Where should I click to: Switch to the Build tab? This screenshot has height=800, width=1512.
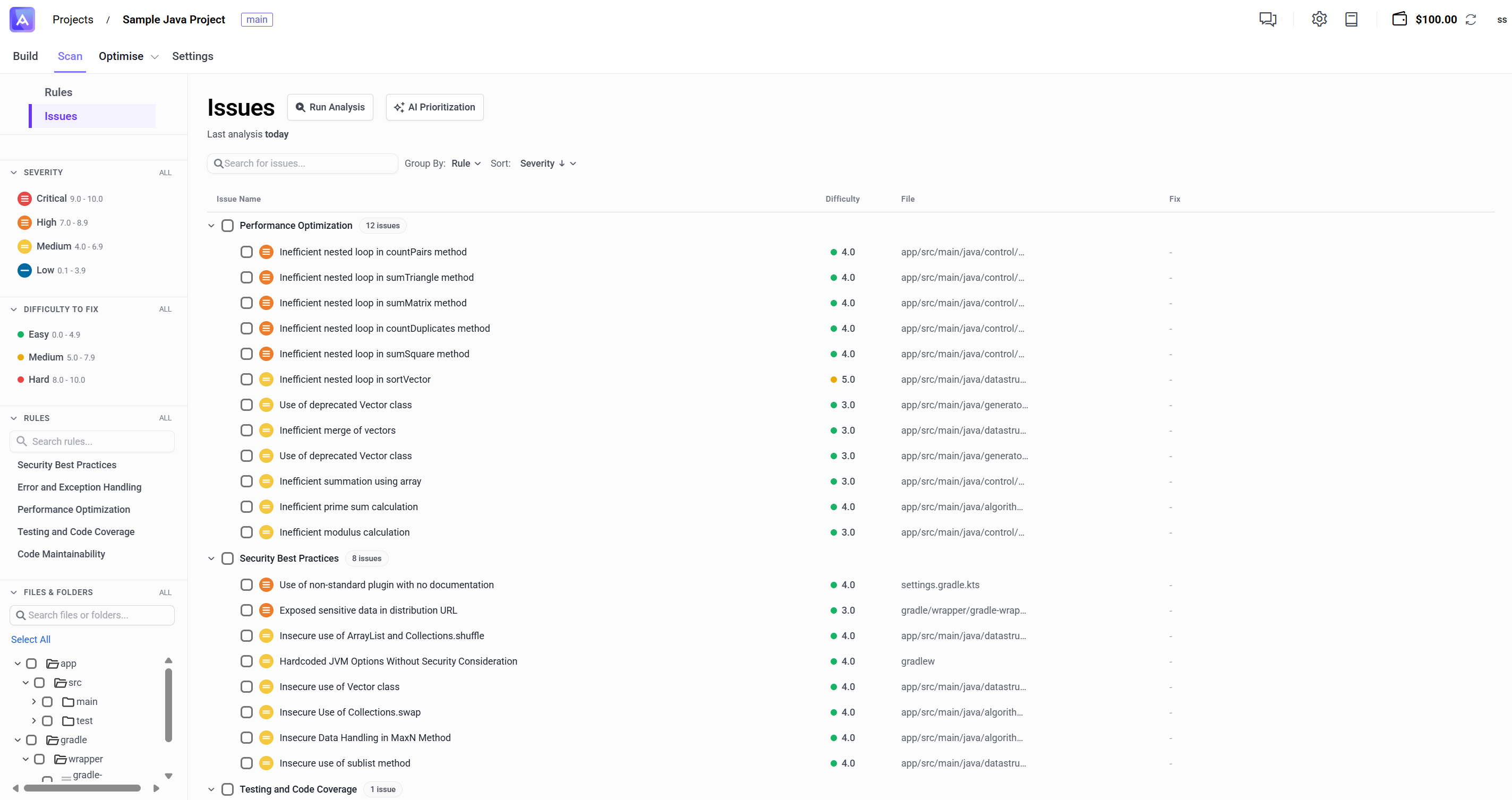click(25, 56)
